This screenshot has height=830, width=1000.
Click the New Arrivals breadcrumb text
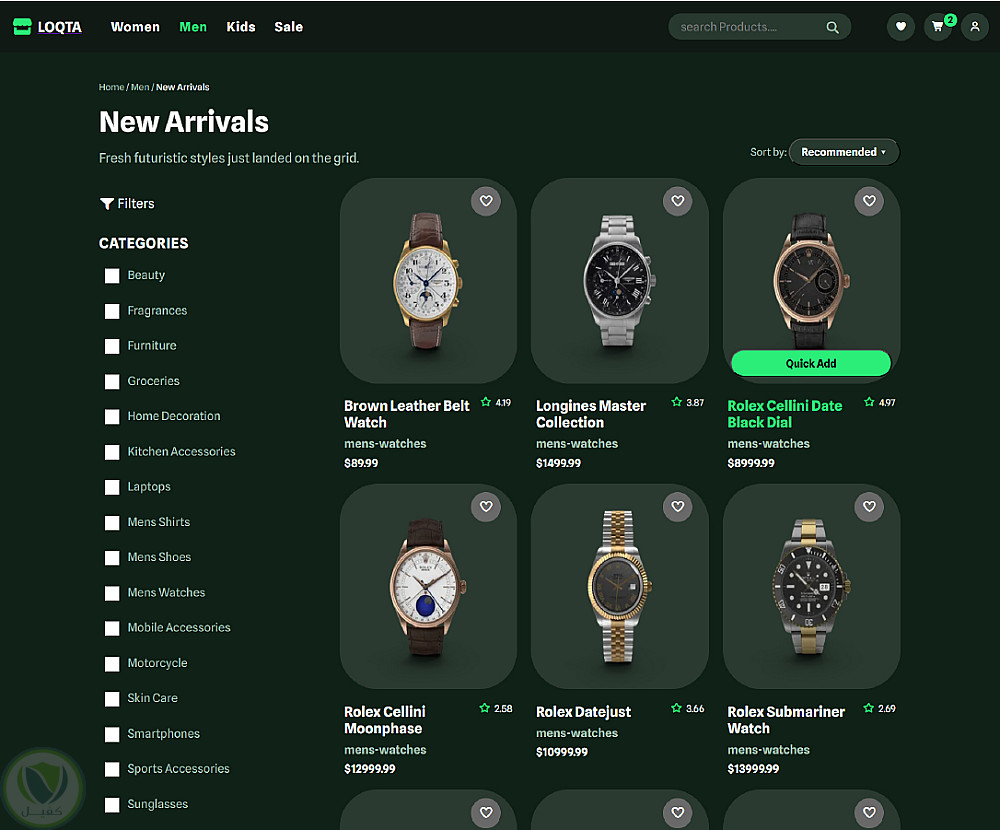tap(182, 87)
